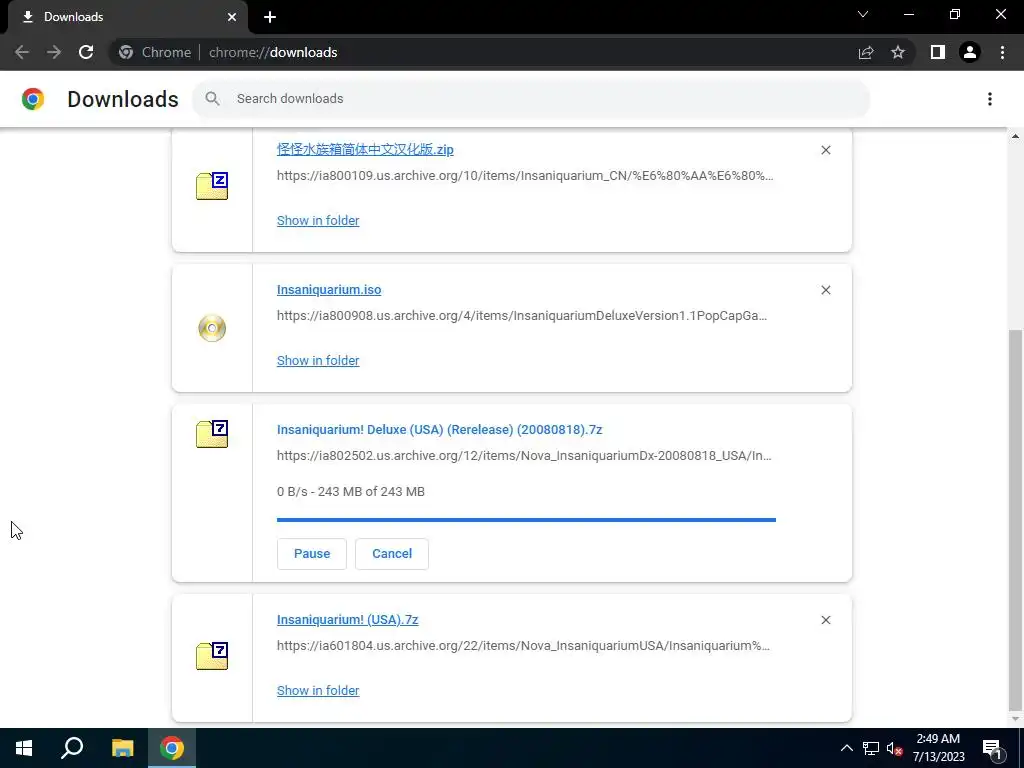The height and width of the screenshot is (768, 1024).
Task: Click the network status tray icon
Action: 871,748
